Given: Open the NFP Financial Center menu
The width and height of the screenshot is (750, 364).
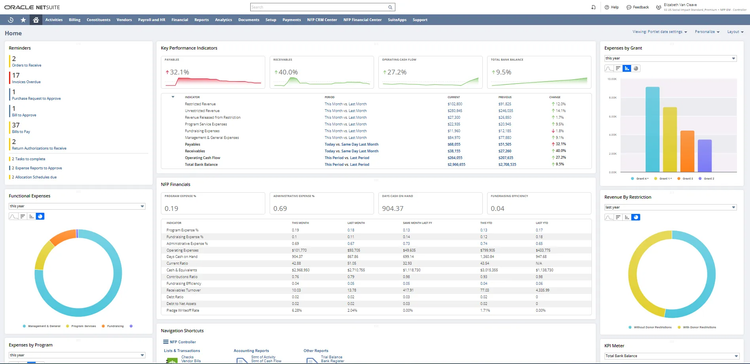Looking at the screenshot, I should click(363, 20).
